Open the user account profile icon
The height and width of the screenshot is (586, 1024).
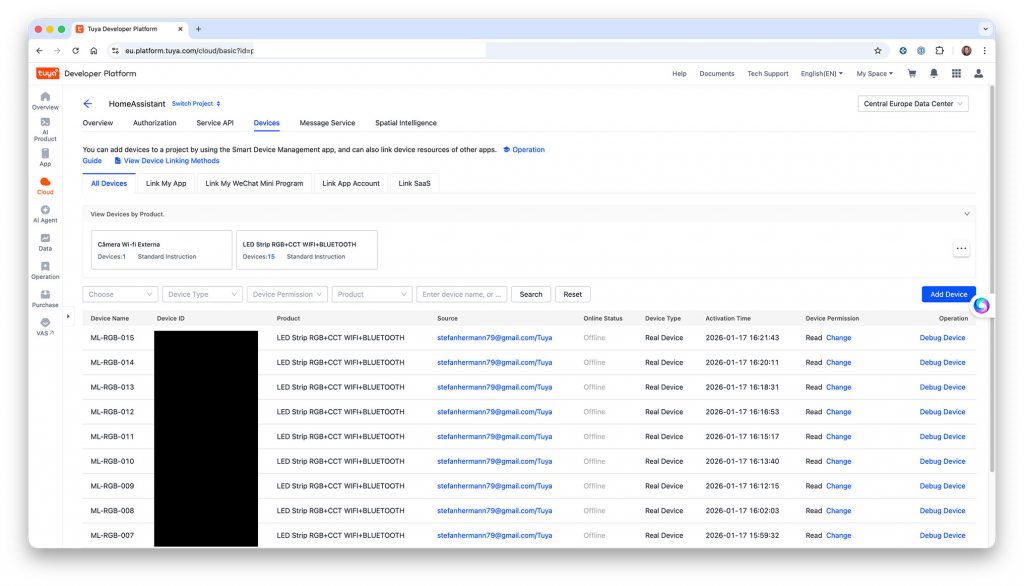pyautogui.click(x=978, y=73)
